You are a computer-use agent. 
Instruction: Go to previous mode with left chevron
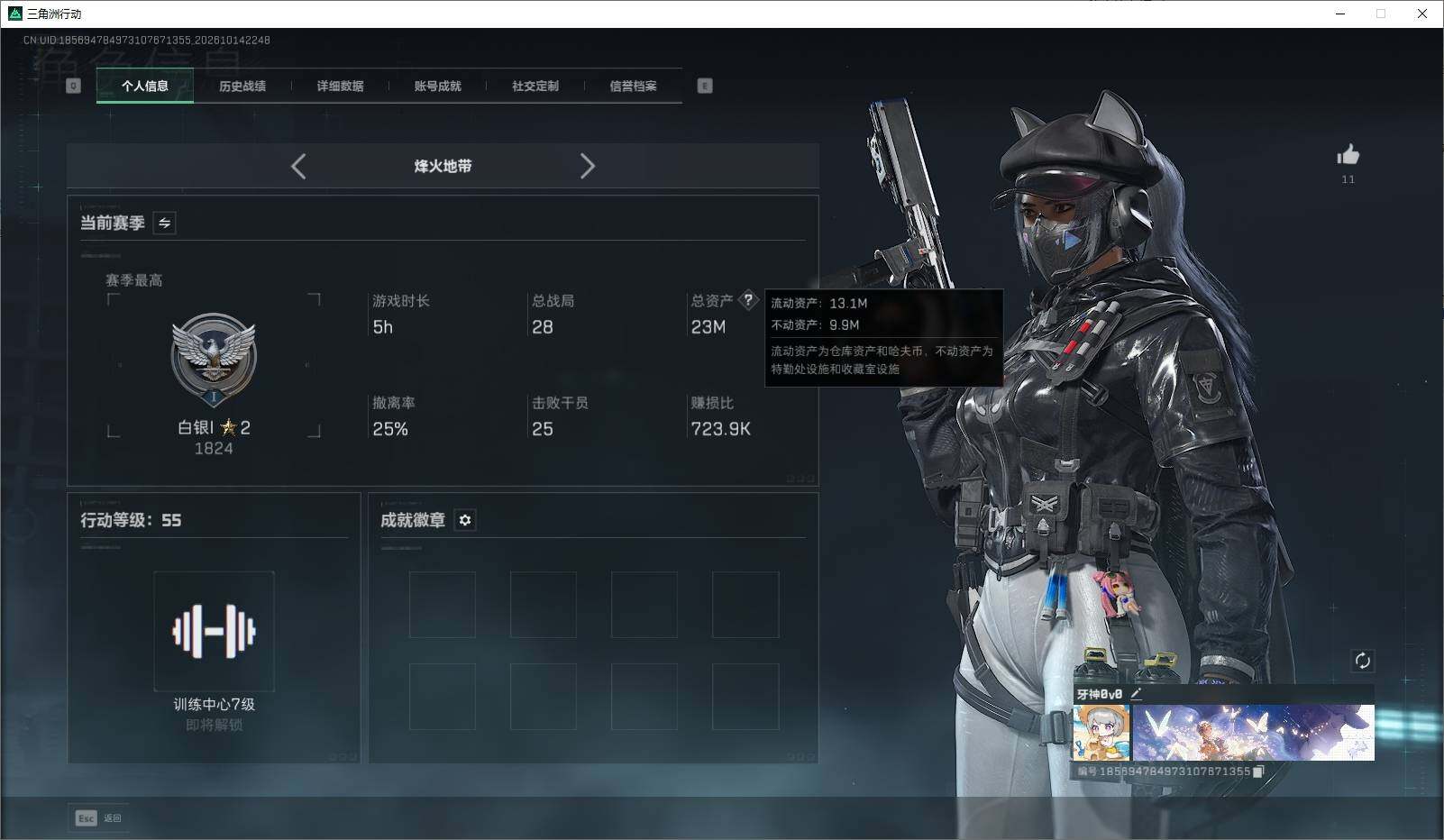point(298,166)
